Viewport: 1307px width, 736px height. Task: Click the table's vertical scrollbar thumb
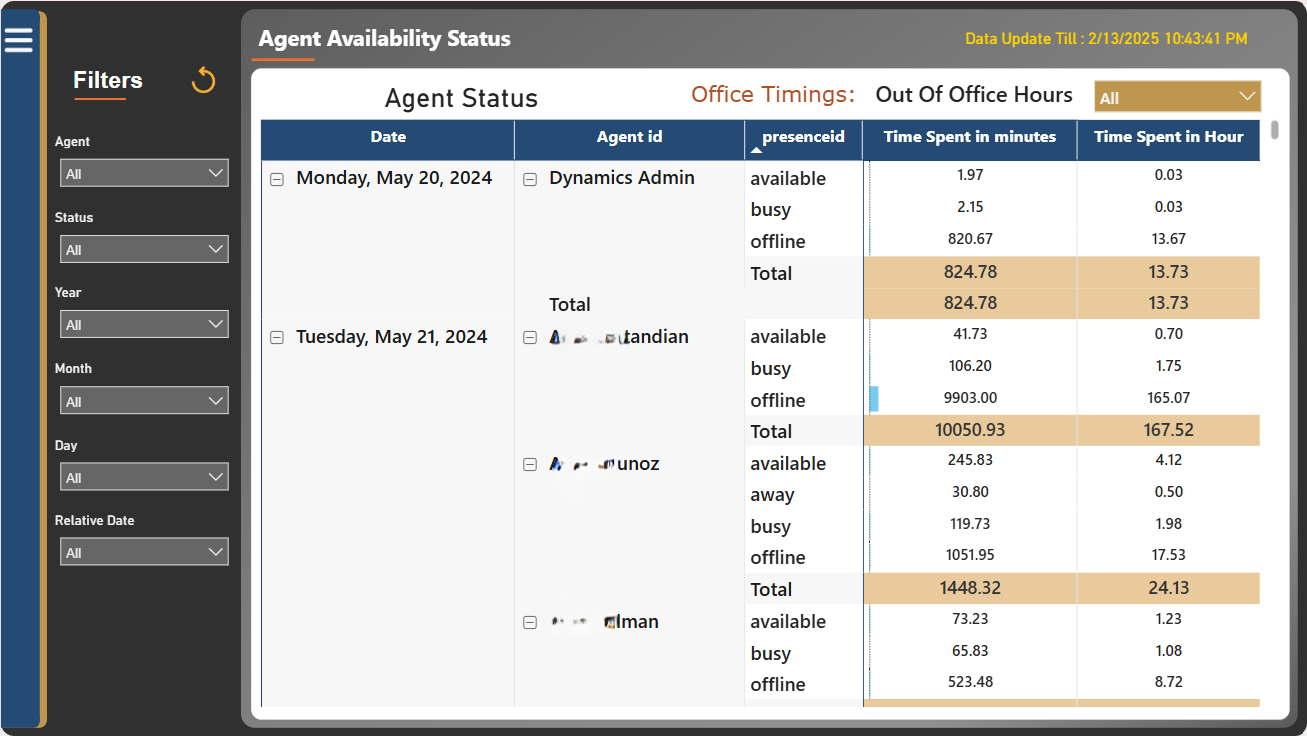pos(1274,129)
